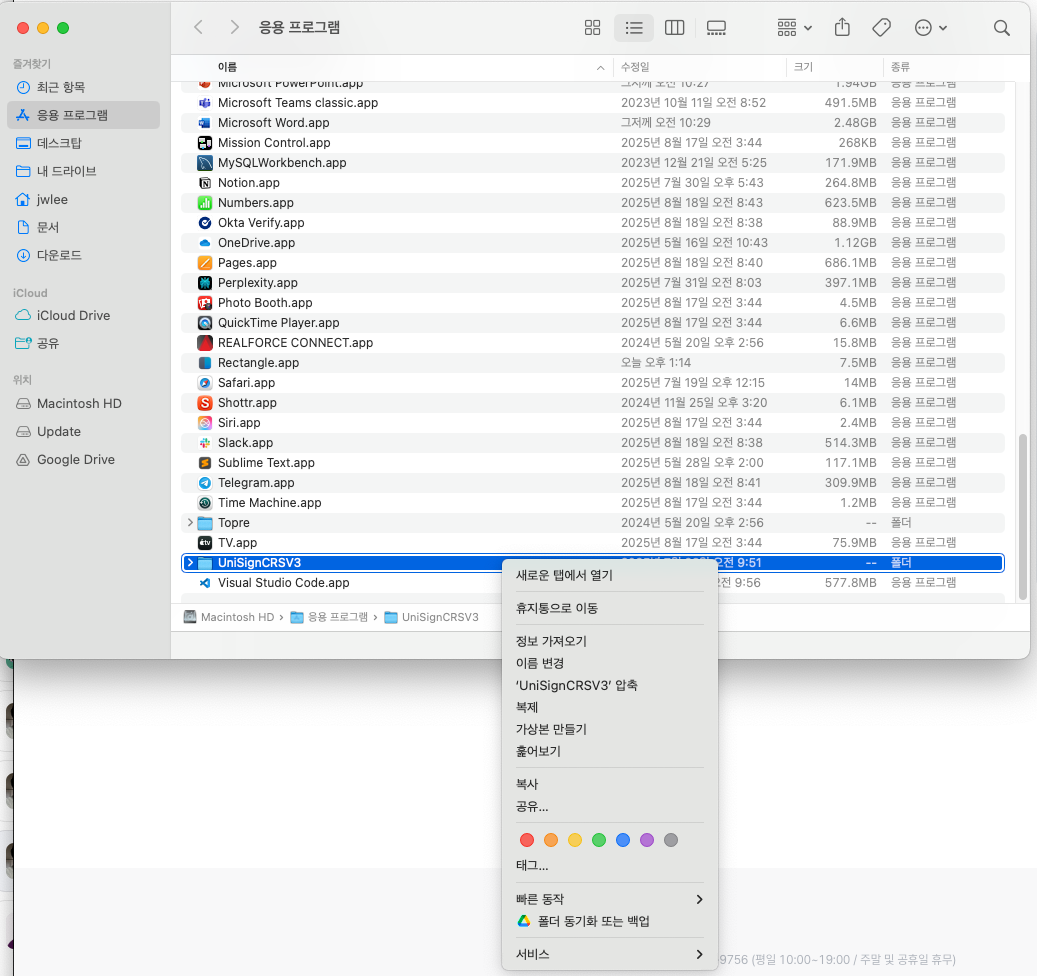Open the more actions ellipsis menu
This screenshot has width=1037, height=976.
pyautogui.click(x=931, y=28)
